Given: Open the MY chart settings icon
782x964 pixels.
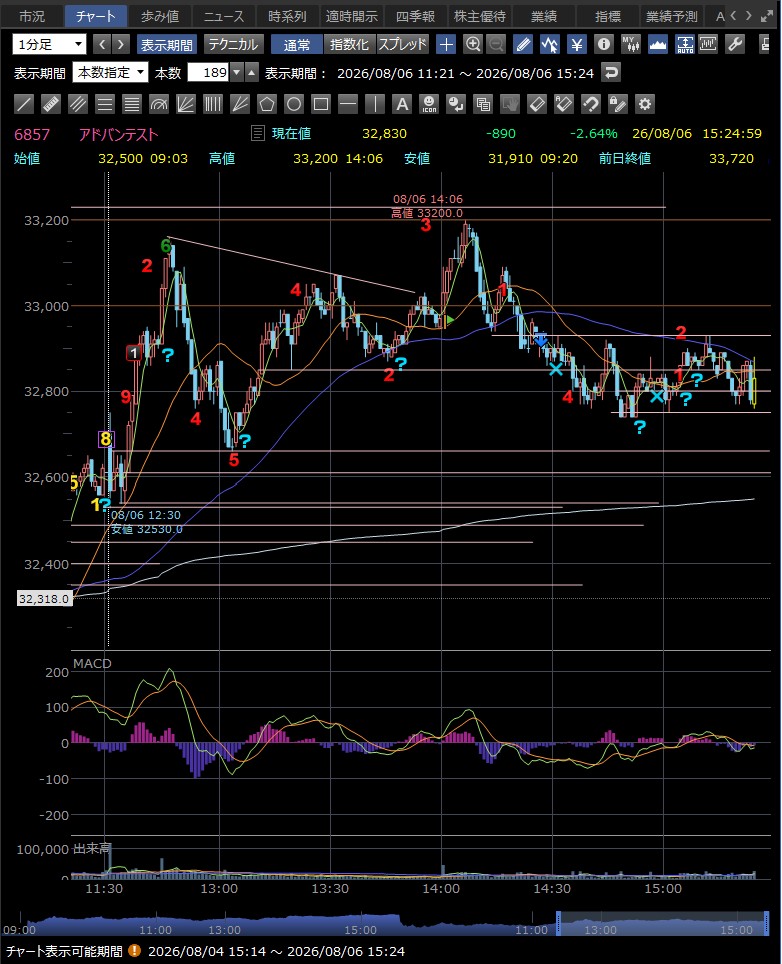Looking at the screenshot, I should pyautogui.click(x=631, y=44).
